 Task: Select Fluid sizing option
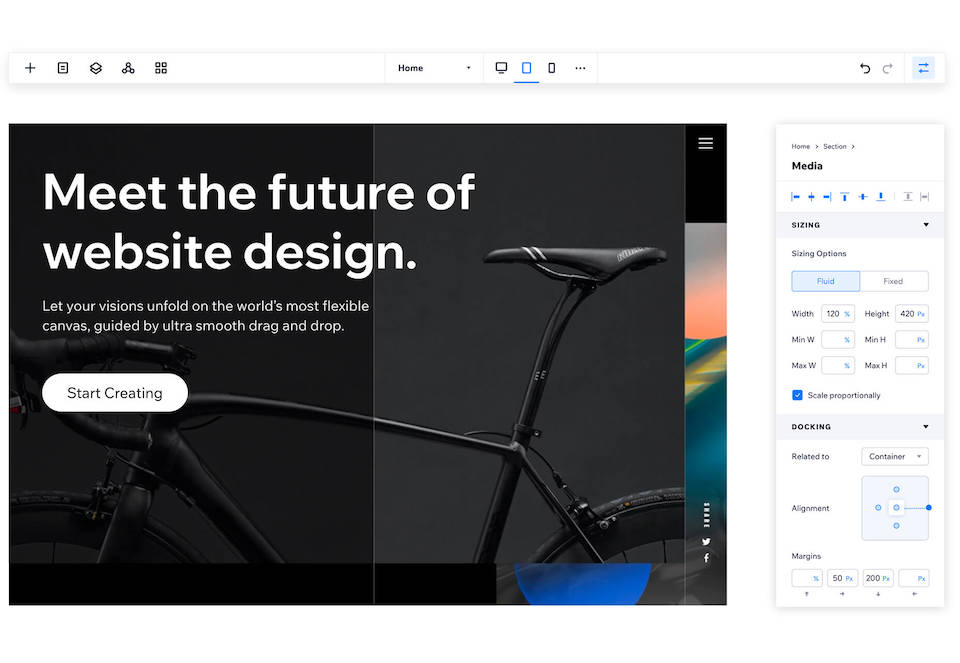coord(825,281)
